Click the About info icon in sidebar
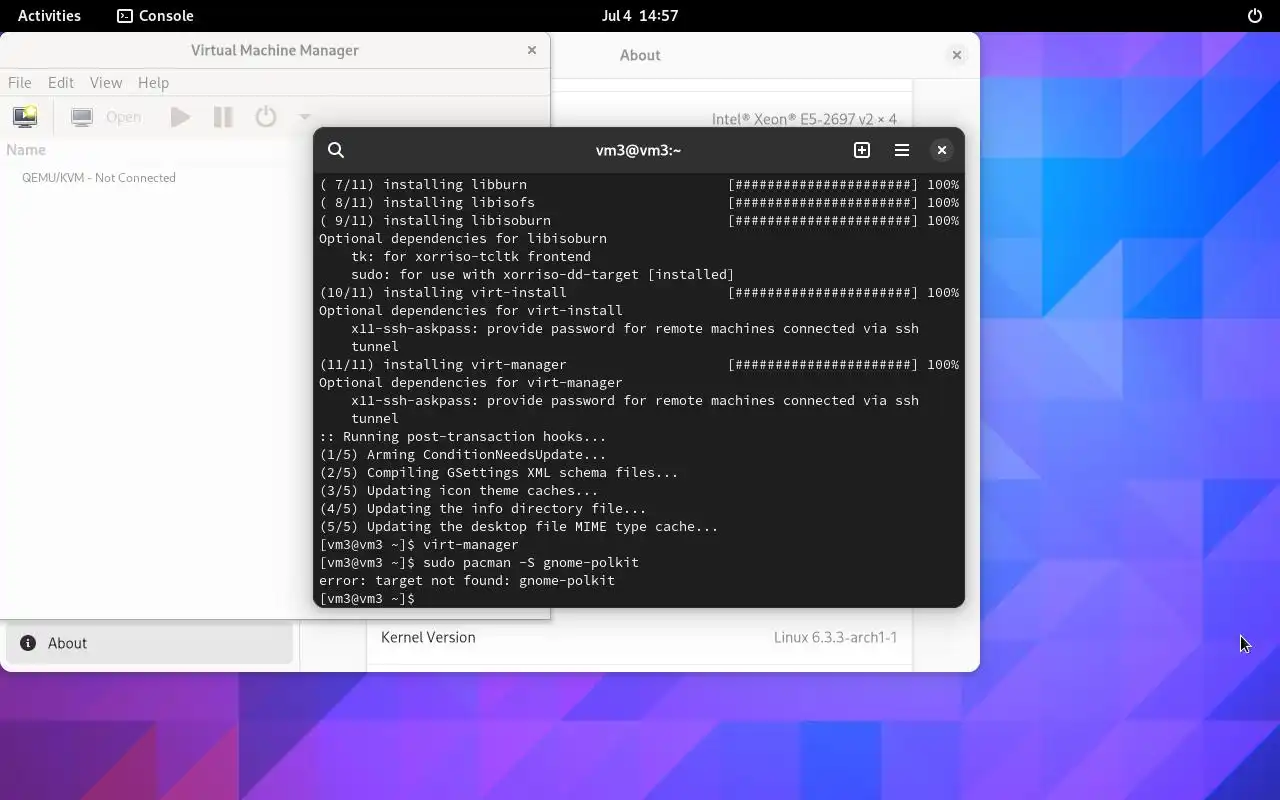Screen dimensions: 1280x800 (28, 643)
